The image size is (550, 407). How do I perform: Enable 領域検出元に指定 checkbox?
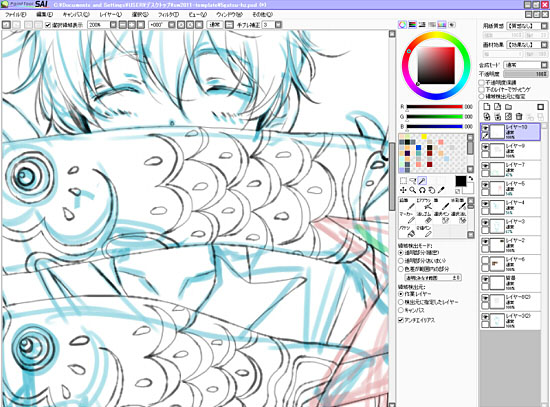pyautogui.click(x=482, y=96)
